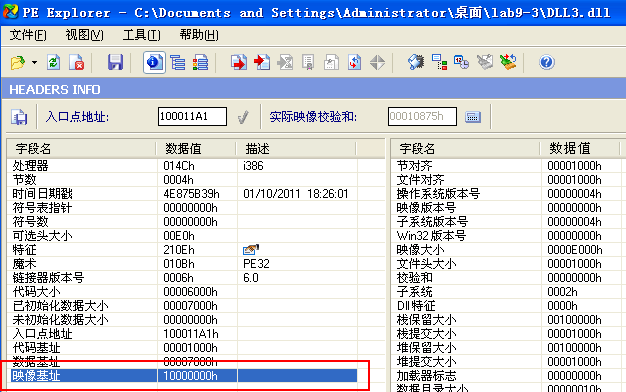Select the 堆提交大小 row
The width and height of the screenshot is (626, 392).
[x=508, y=362]
